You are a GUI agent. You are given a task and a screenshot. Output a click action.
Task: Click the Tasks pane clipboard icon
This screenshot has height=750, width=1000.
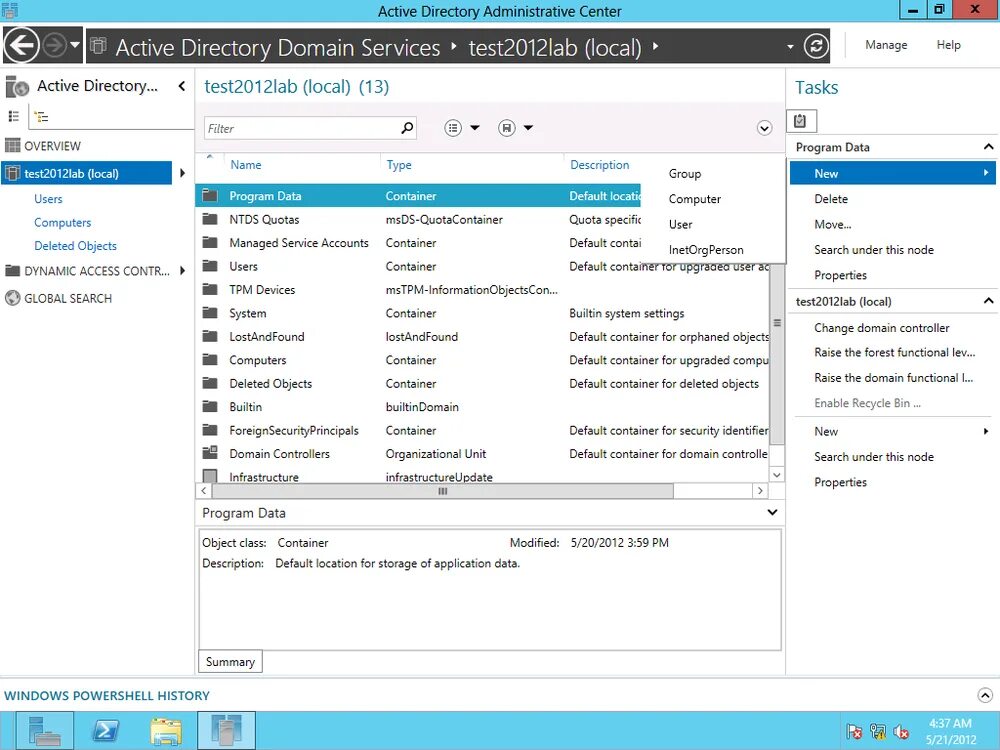[x=801, y=121]
